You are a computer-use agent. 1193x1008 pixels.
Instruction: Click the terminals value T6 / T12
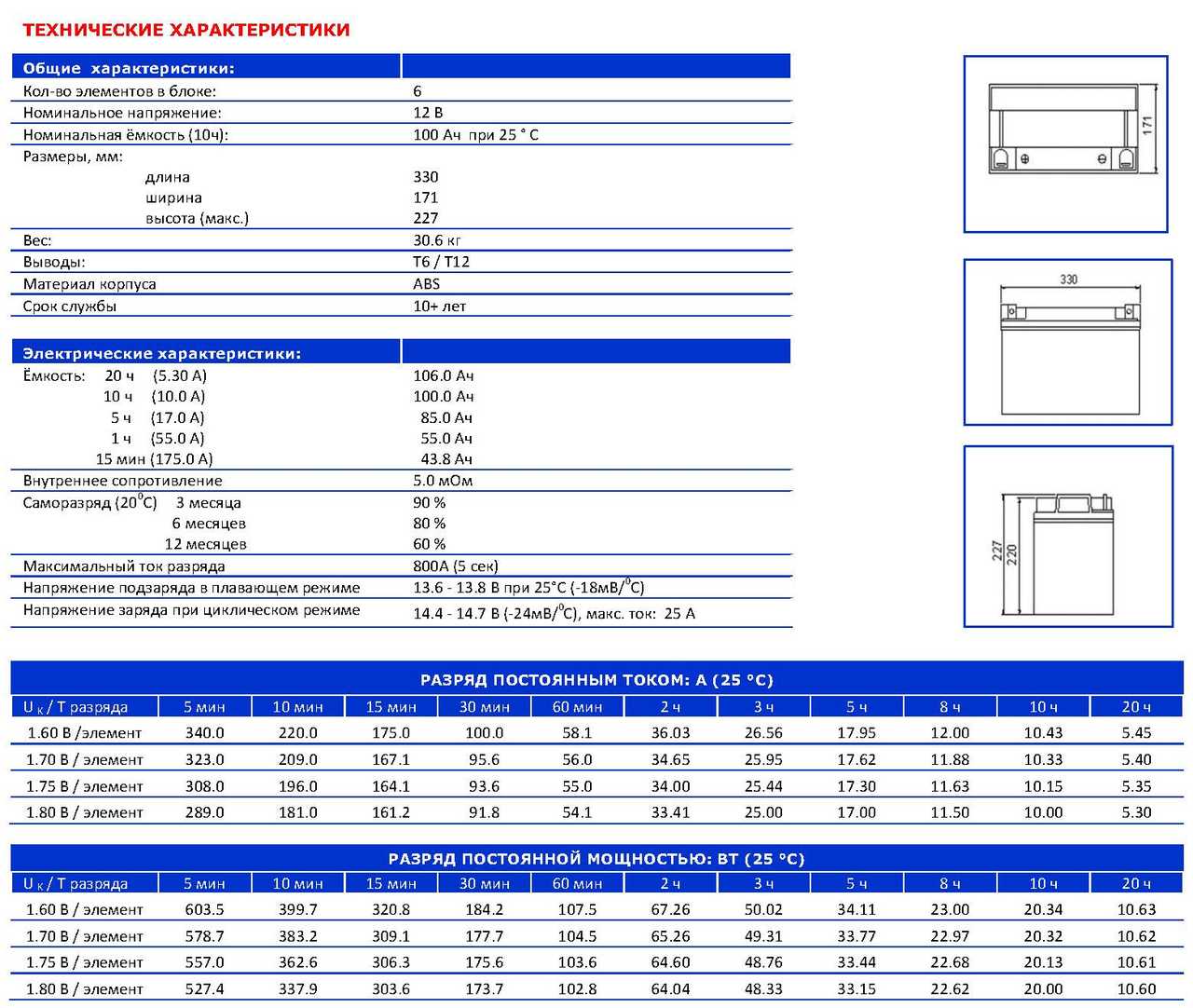click(x=442, y=262)
